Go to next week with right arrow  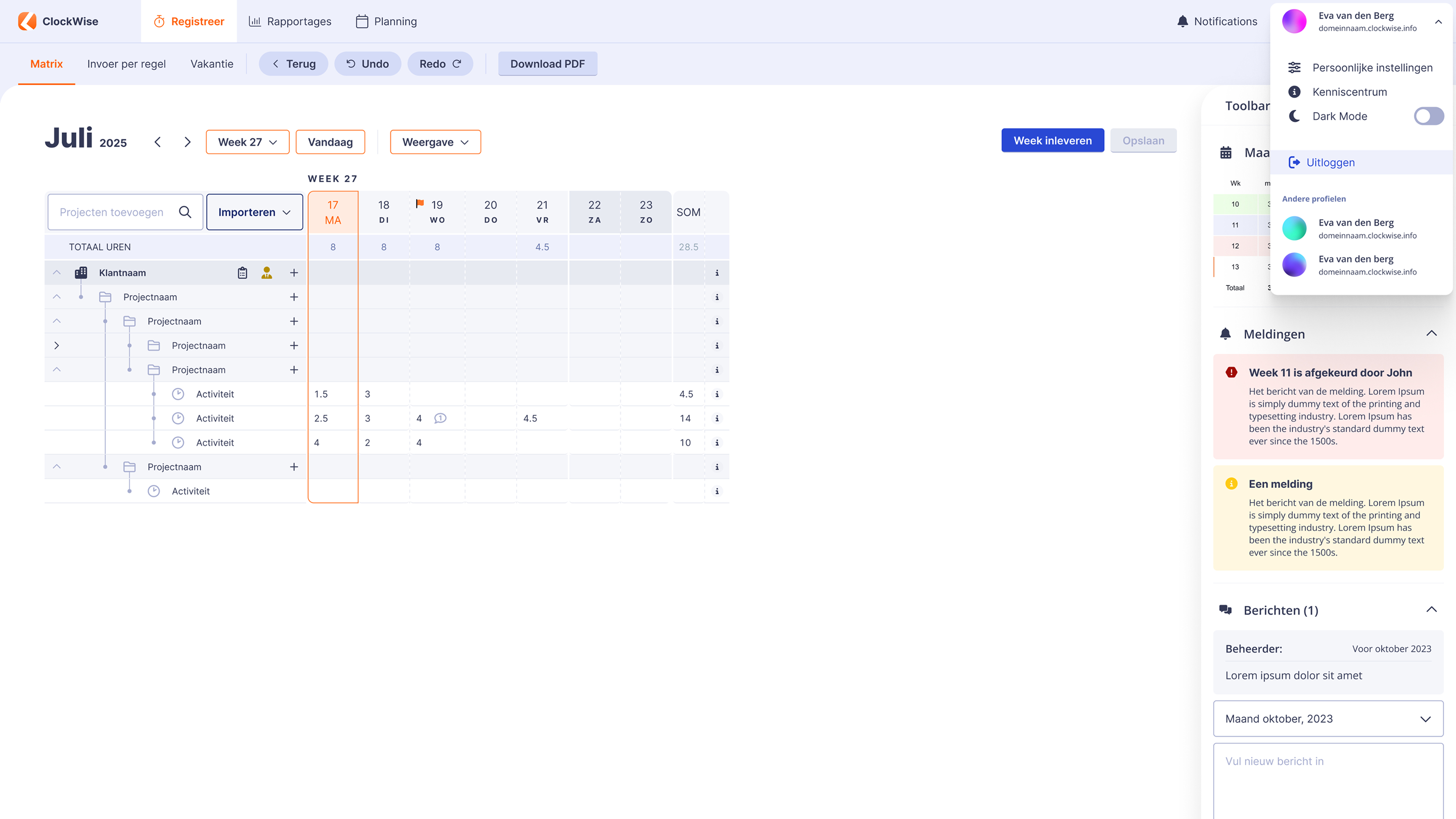pyautogui.click(x=188, y=142)
